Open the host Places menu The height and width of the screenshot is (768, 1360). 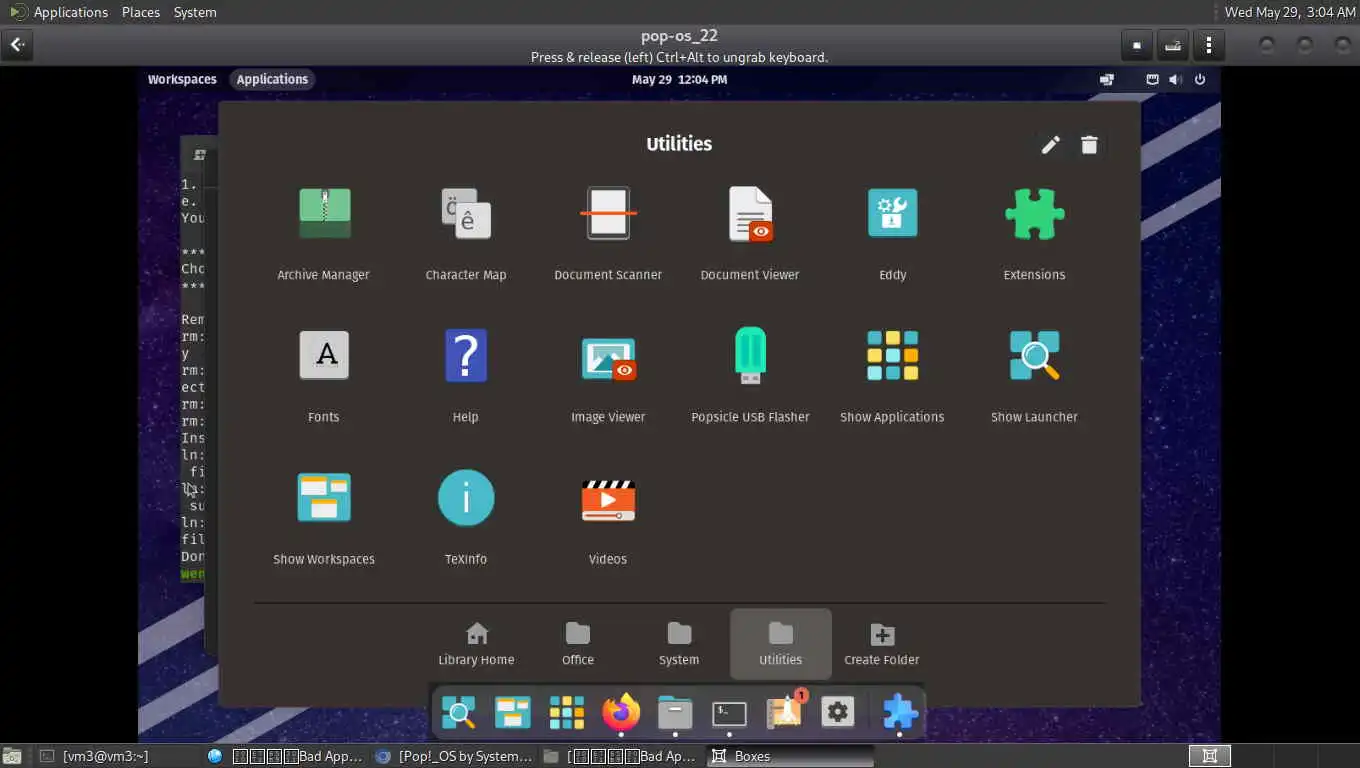point(141,12)
